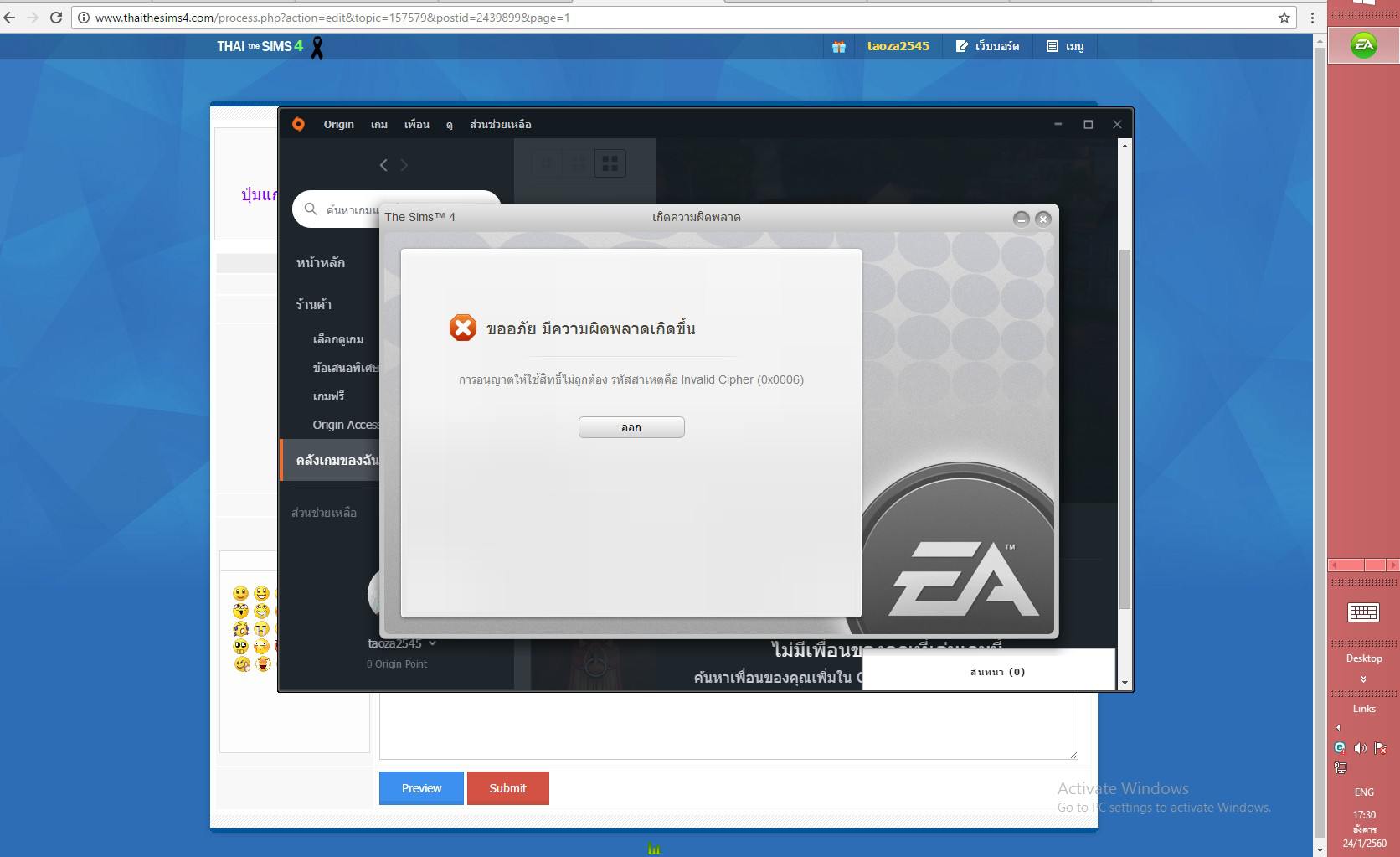The height and width of the screenshot is (857, 1400).
Task: Click the first smiley emoticon on the page
Action: [241, 594]
